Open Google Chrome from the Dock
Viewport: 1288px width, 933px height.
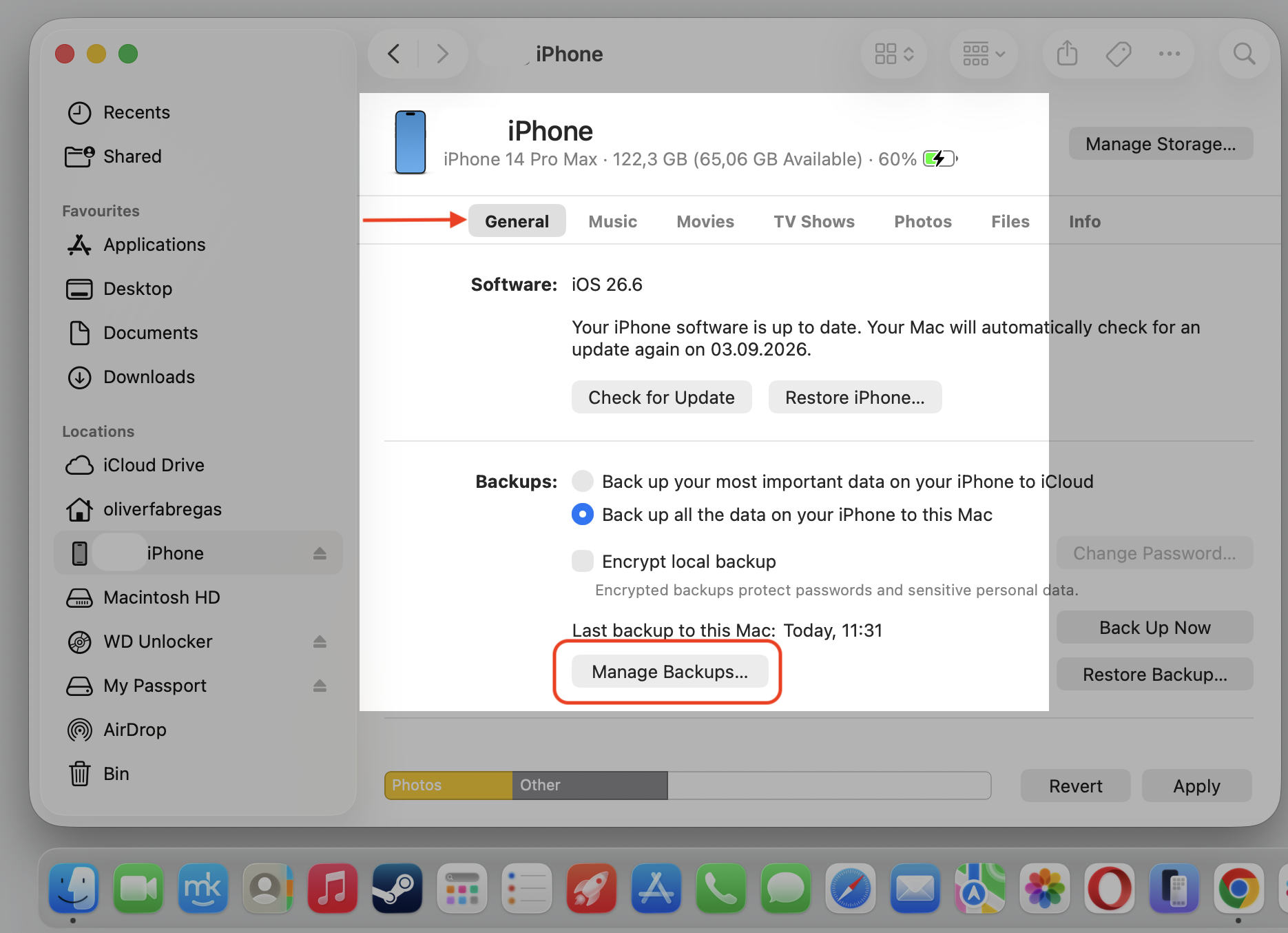pos(1239,888)
